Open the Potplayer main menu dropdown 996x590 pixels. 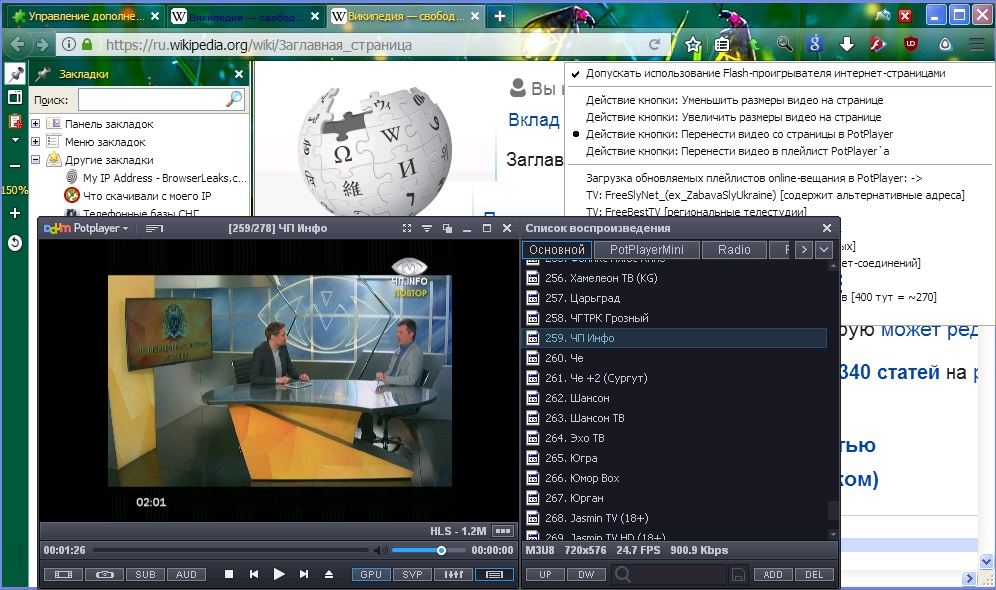click(x=86, y=229)
